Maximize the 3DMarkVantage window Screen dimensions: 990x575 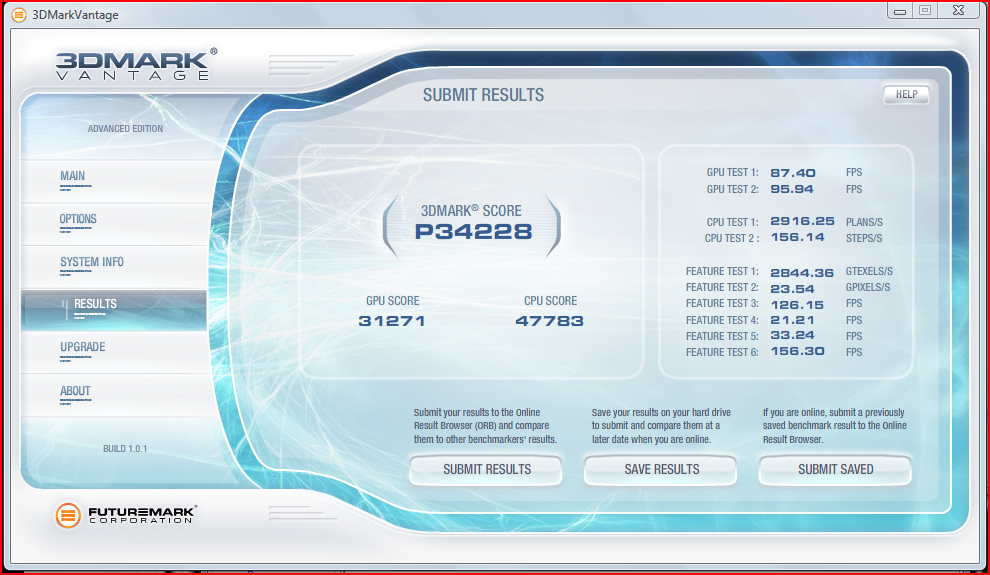pos(925,10)
